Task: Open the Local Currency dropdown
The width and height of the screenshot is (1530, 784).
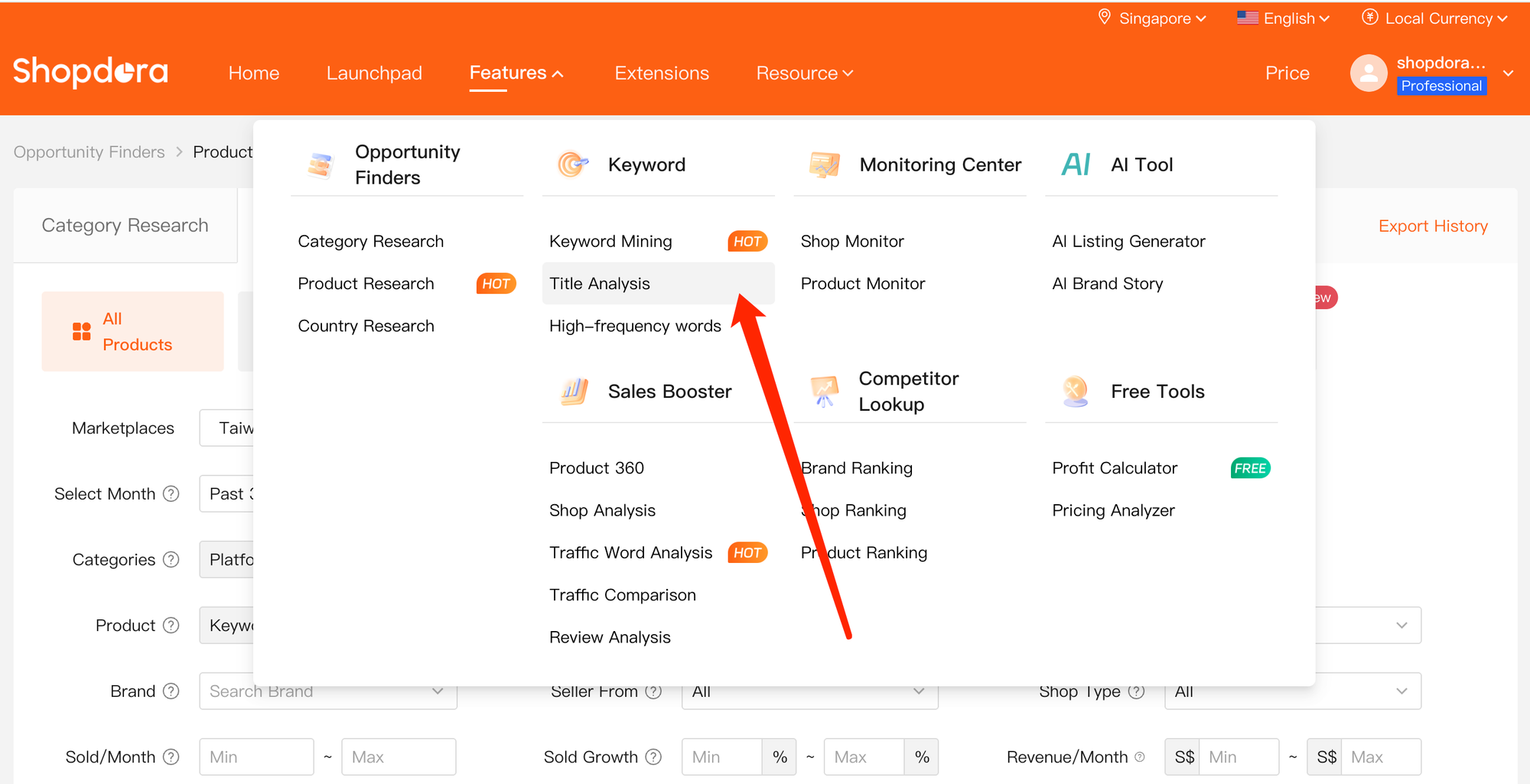Action: (x=1434, y=18)
